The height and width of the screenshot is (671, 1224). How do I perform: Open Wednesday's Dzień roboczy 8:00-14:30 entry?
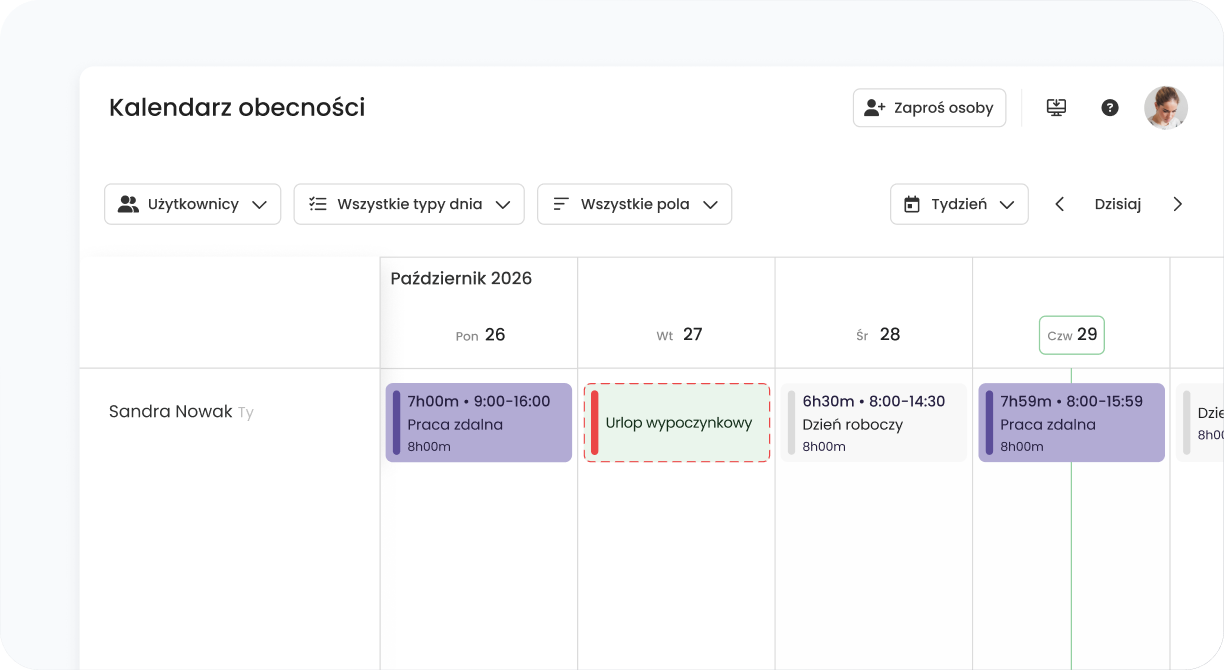click(874, 423)
